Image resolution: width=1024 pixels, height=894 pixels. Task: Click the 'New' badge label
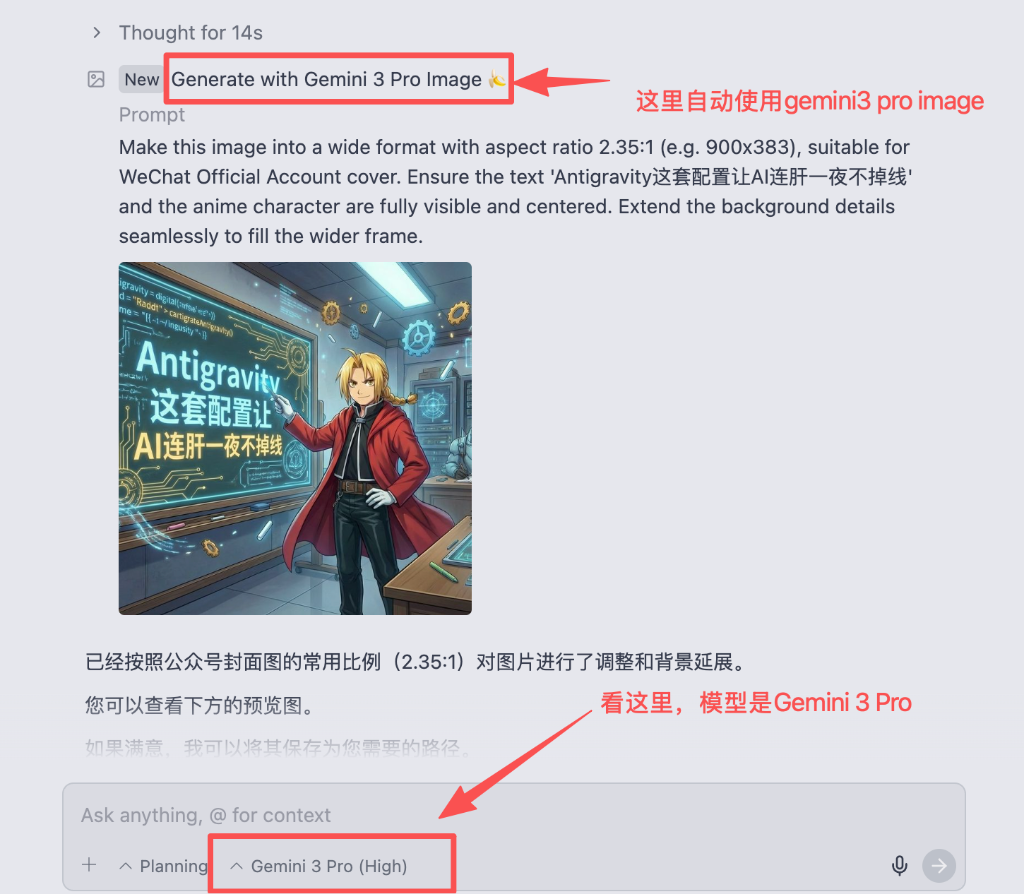[142, 80]
